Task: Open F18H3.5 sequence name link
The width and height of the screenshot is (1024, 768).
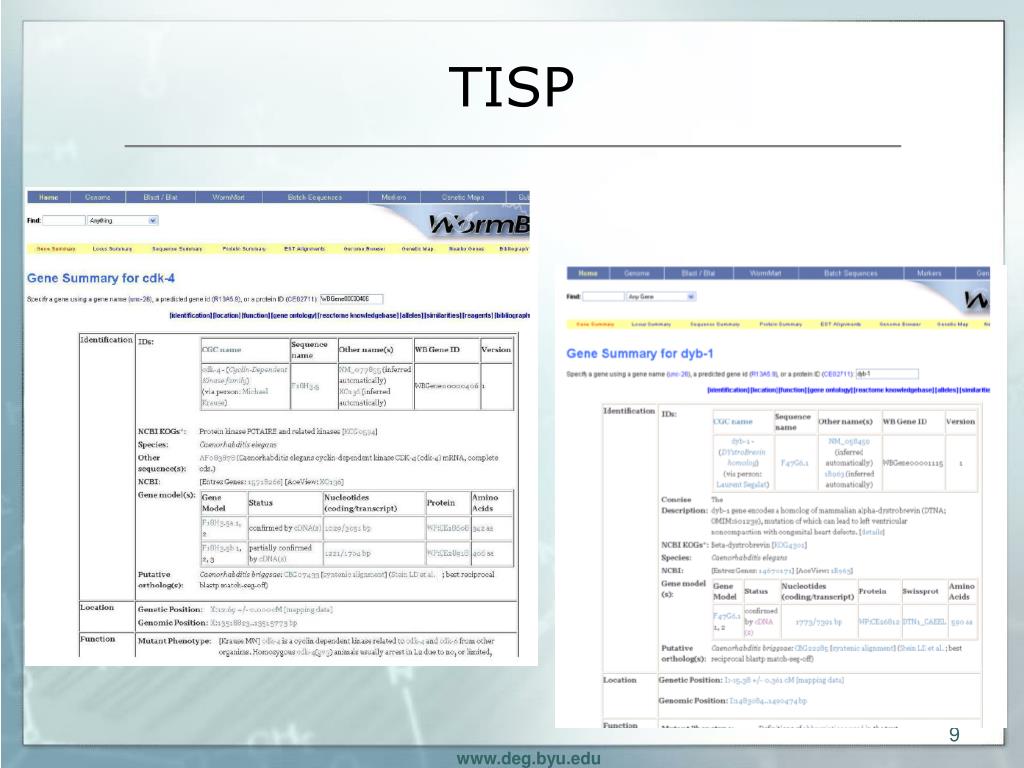Action: pos(305,387)
